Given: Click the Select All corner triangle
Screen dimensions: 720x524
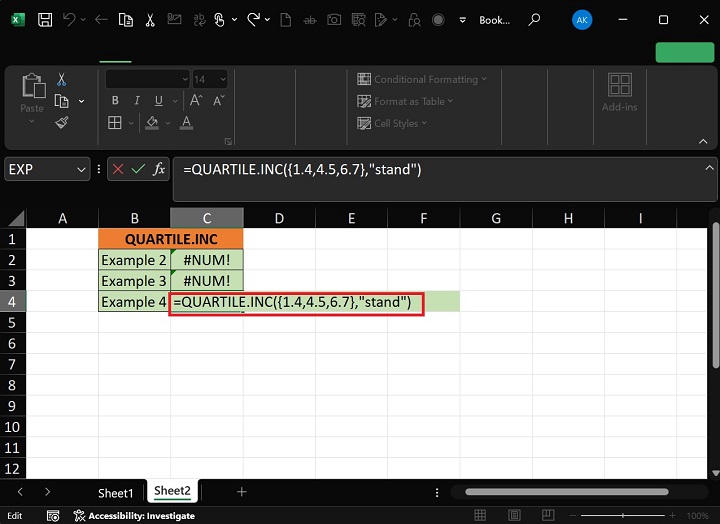Looking at the screenshot, I should 16,218.
